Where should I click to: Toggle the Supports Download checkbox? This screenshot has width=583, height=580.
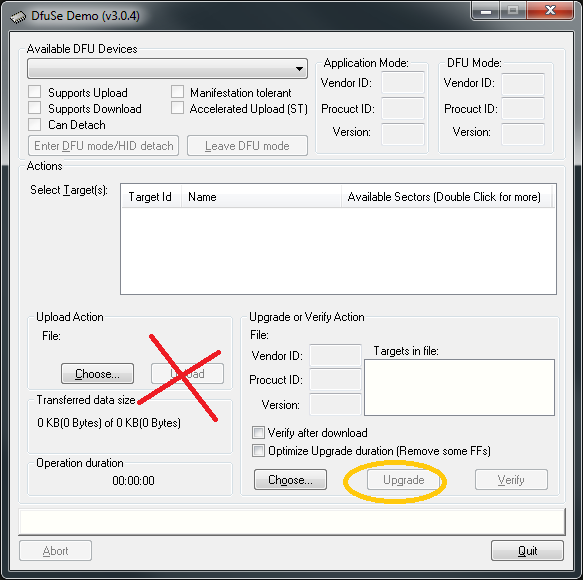tap(35, 108)
